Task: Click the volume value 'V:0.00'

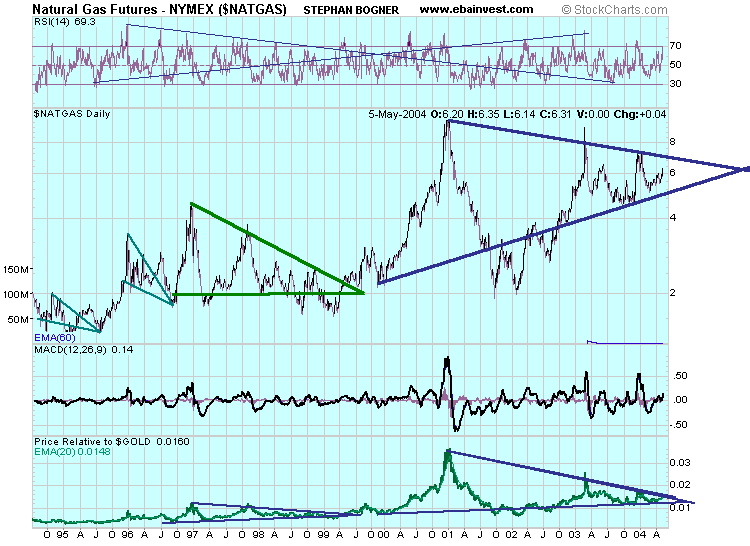Action: (x=593, y=114)
